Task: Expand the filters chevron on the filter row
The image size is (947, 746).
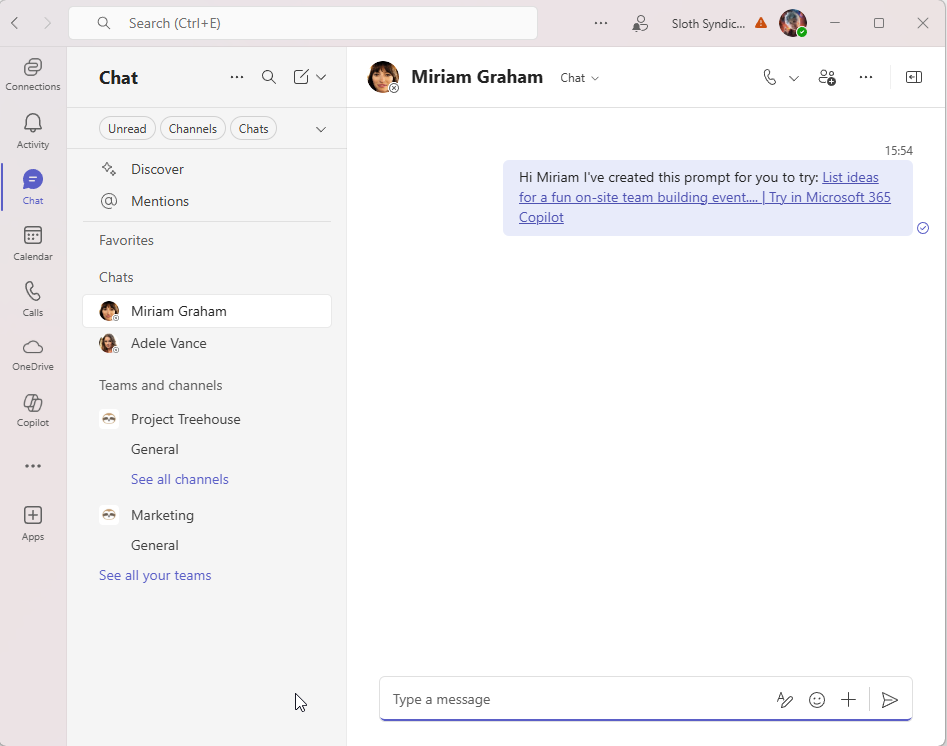Action: pos(320,128)
